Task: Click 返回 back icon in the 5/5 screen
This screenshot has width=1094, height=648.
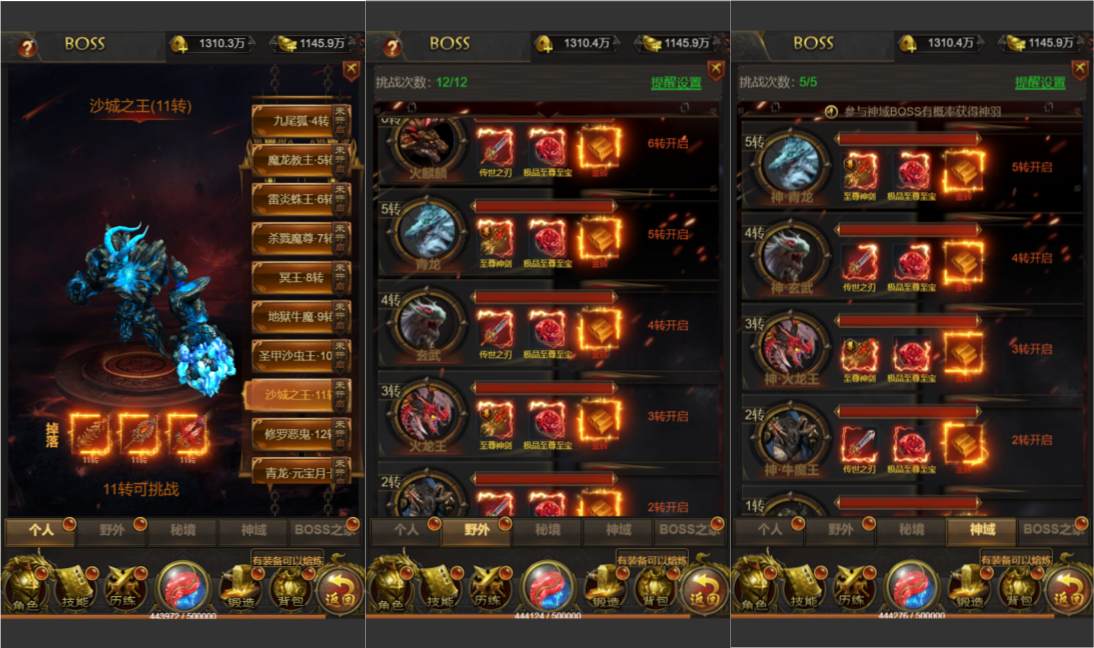Action: tap(1067, 586)
